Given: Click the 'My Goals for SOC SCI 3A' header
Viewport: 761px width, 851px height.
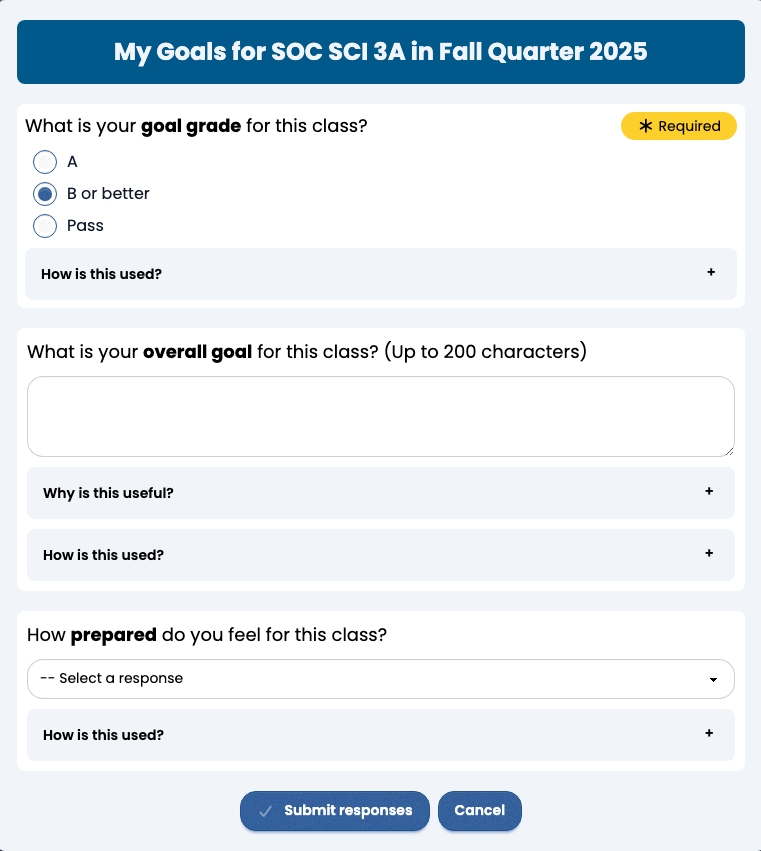Looking at the screenshot, I should point(380,52).
